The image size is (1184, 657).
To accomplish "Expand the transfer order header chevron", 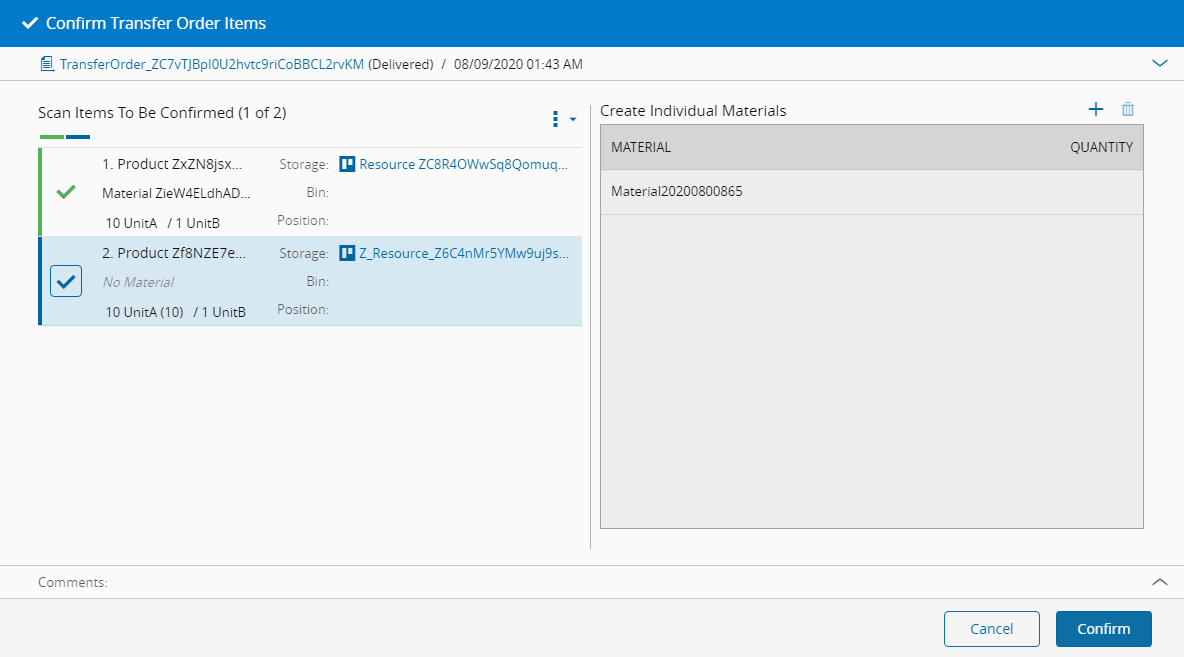I will pyautogui.click(x=1160, y=63).
